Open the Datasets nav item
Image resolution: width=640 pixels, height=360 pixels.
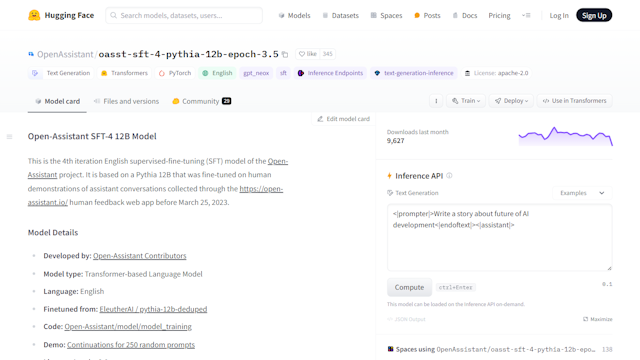(x=340, y=16)
